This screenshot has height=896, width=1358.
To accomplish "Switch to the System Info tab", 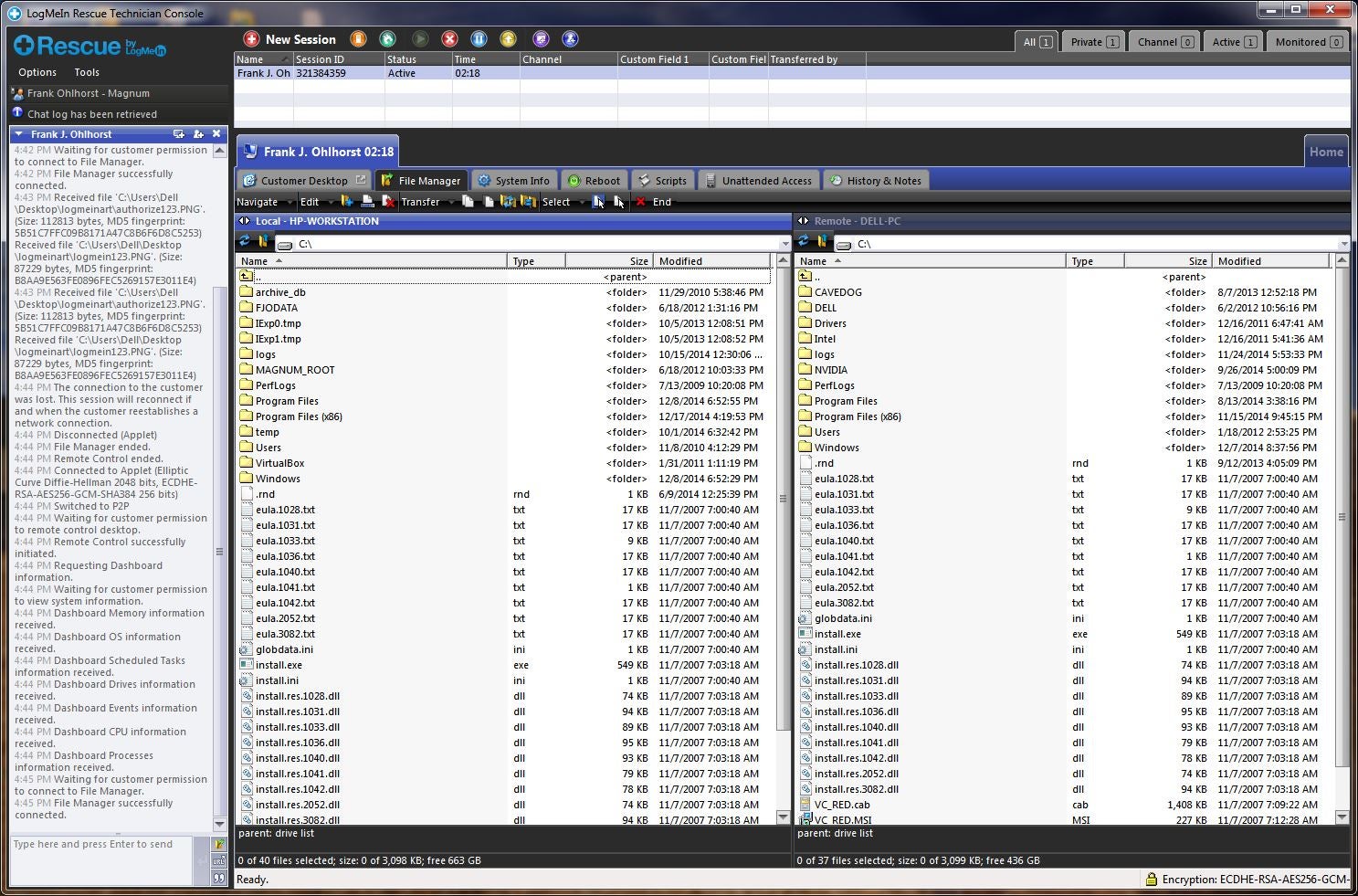I will [x=514, y=181].
